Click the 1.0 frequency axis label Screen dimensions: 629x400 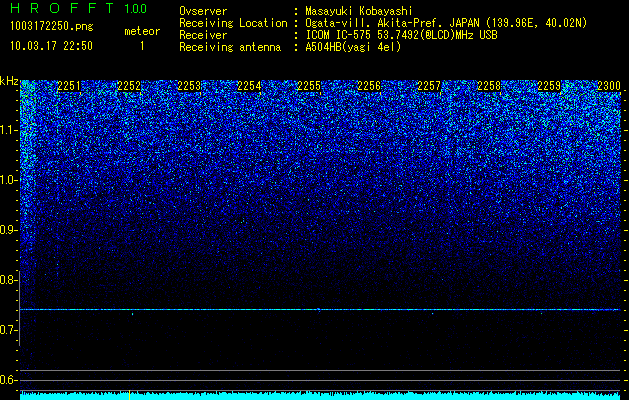(x=9, y=180)
